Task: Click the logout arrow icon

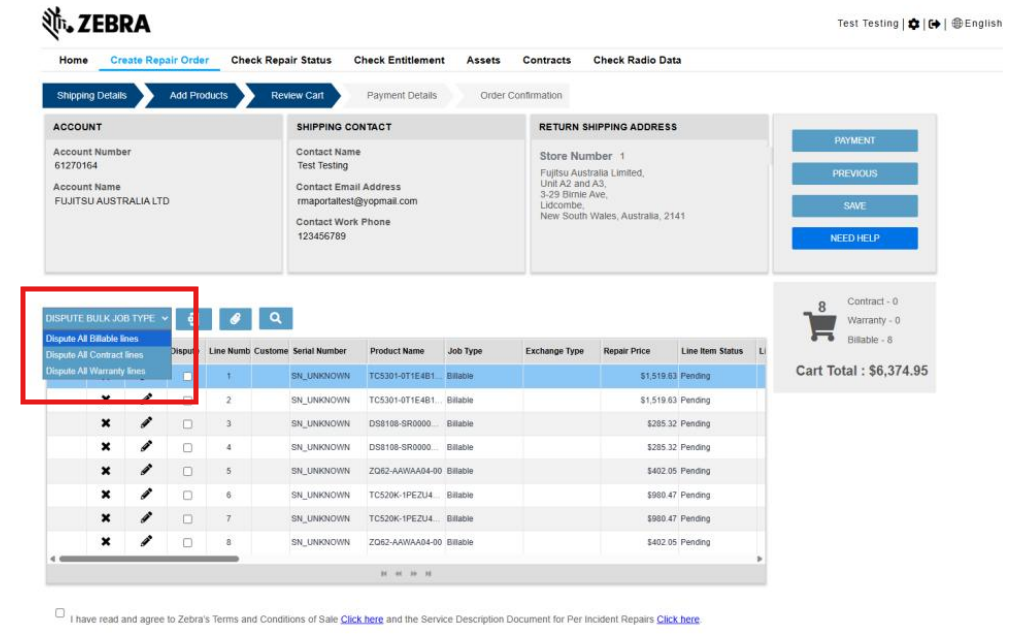Action: pyautogui.click(x=934, y=24)
